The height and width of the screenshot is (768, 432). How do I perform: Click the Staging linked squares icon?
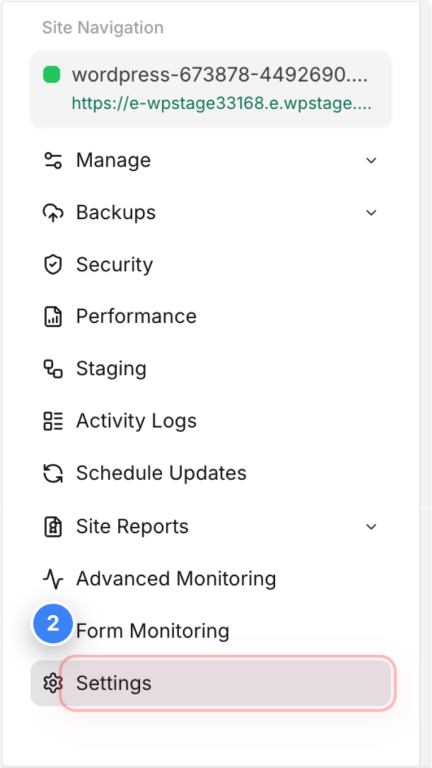tap(53, 369)
